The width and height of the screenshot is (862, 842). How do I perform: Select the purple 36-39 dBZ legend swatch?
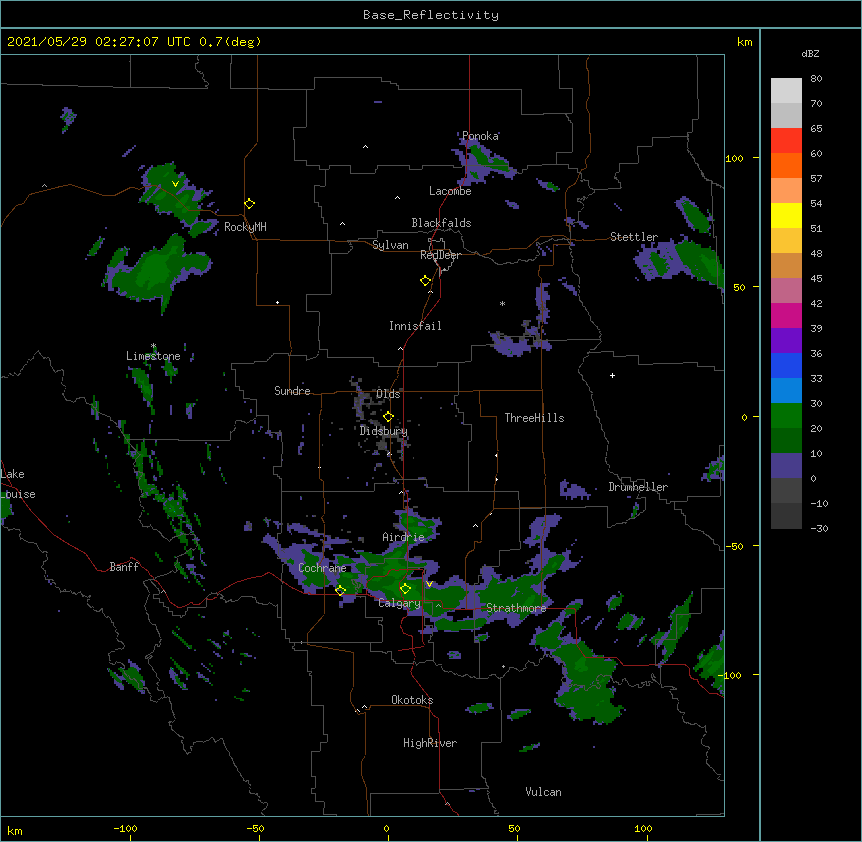click(786, 341)
